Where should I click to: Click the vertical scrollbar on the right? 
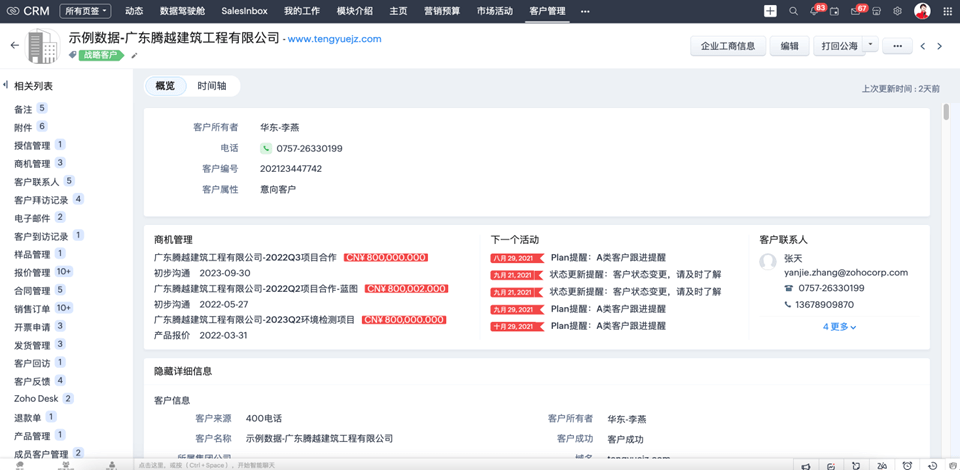coord(946,112)
